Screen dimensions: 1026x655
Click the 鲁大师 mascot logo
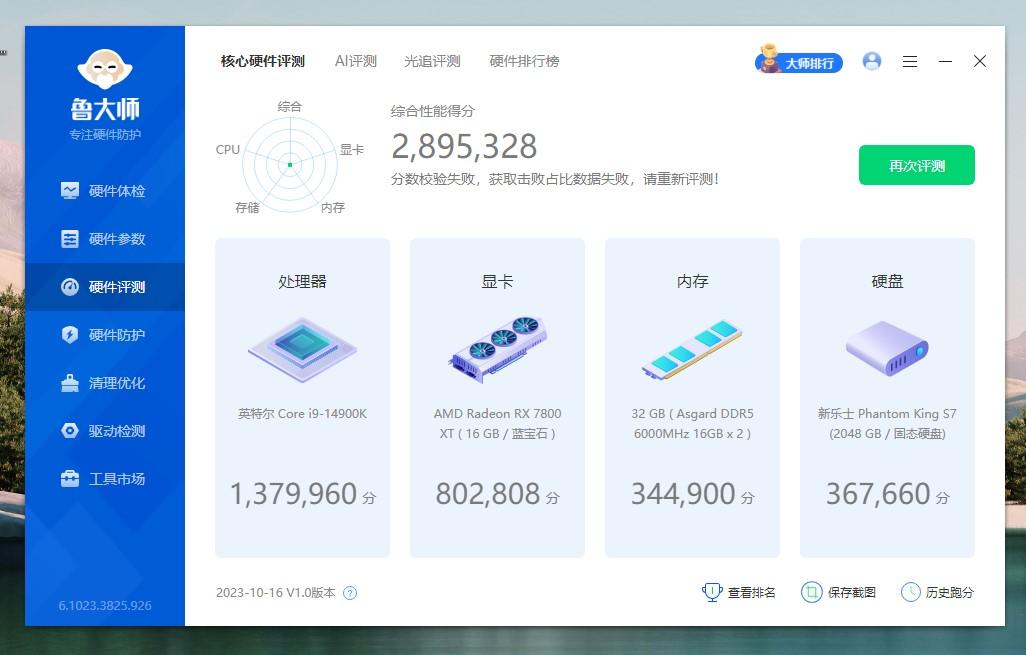tap(105, 69)
